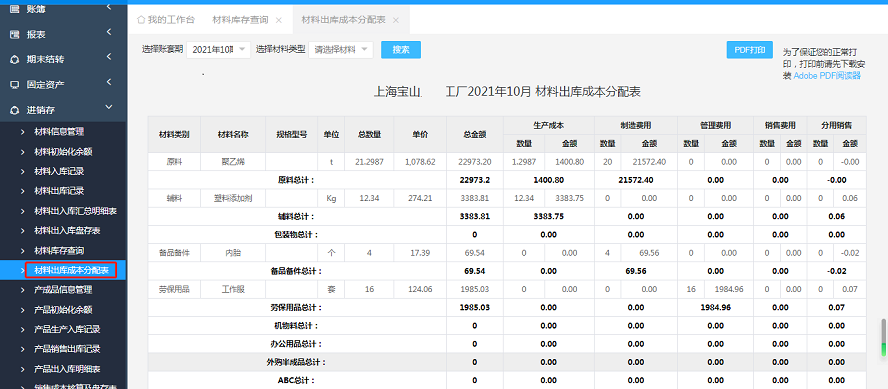Open 材料初始化余额 in sidebar
The image size is (888, 389).
[63, 152]
